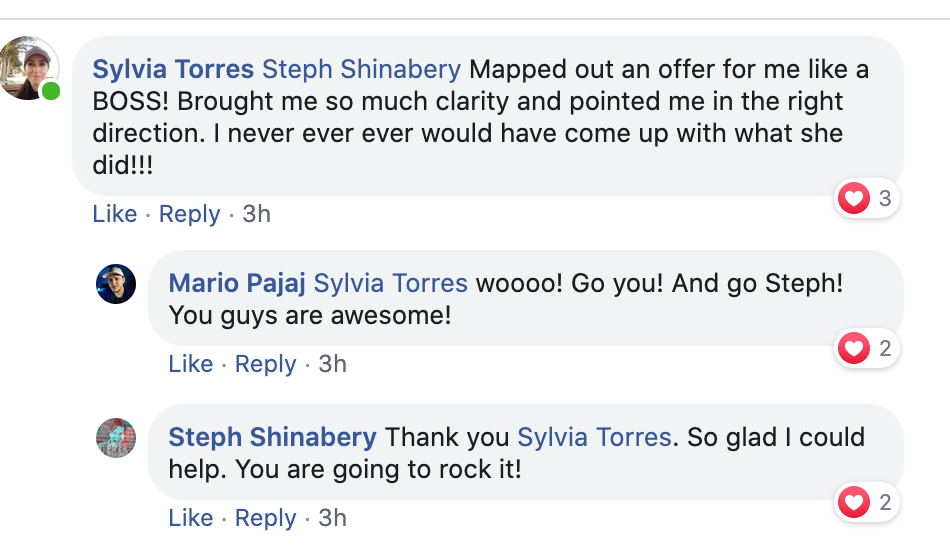
Task: Open heart reactions on Steph's reply
Action: pyautogui.click(x=866, y=503)
